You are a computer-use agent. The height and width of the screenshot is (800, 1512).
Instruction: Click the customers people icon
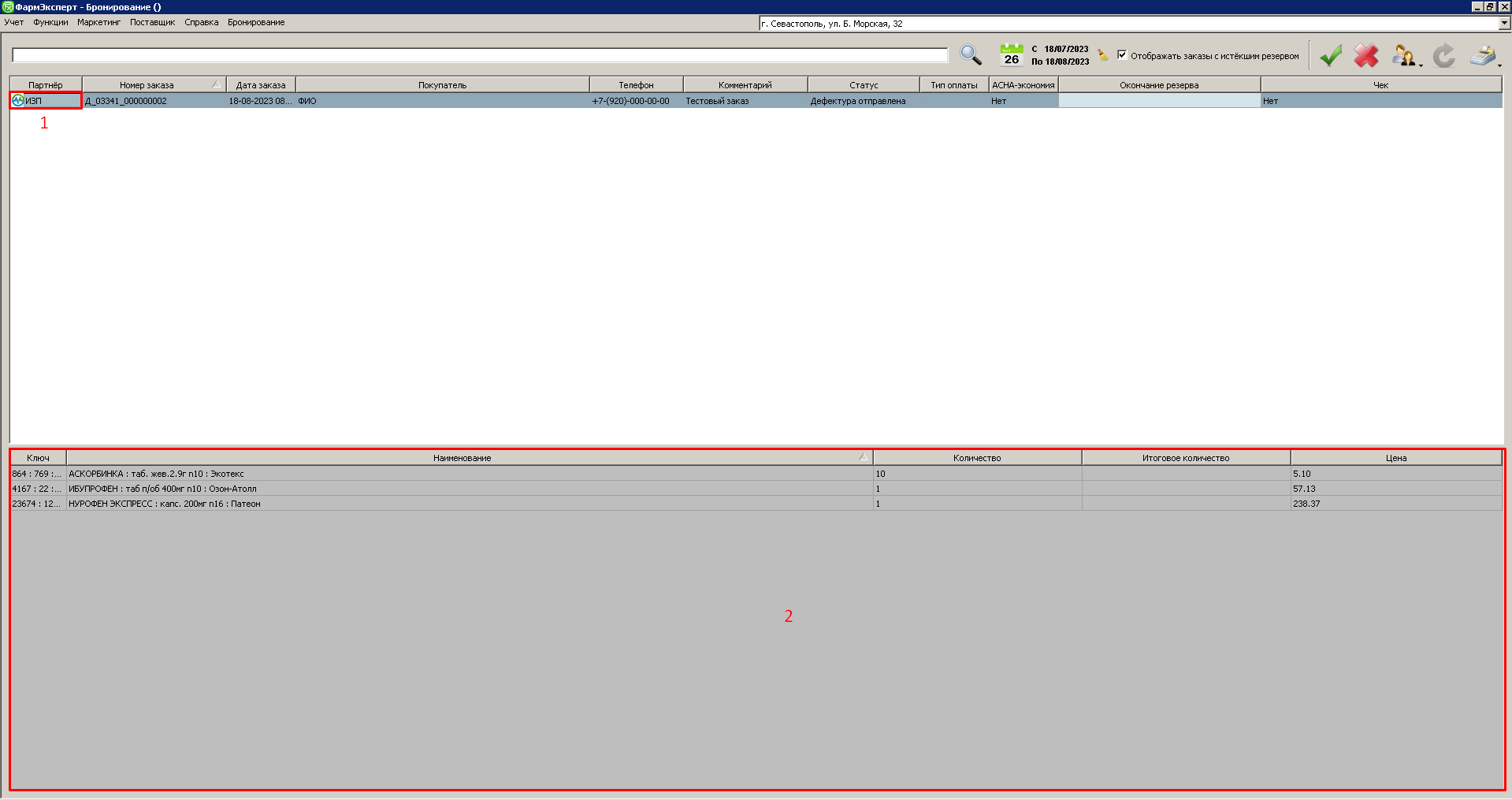(x=1403, y=56)
